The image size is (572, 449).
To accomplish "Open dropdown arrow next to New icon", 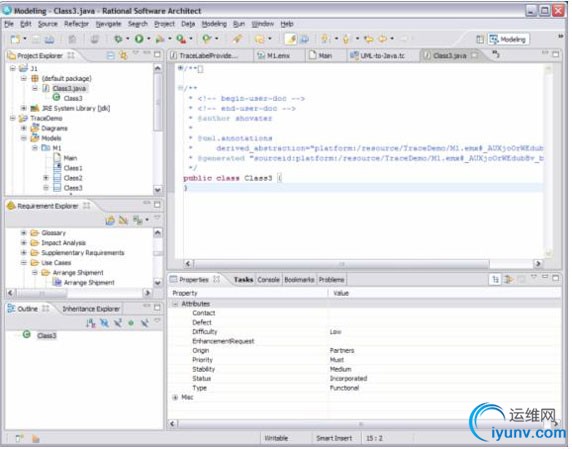I will (x=25, y=39).
